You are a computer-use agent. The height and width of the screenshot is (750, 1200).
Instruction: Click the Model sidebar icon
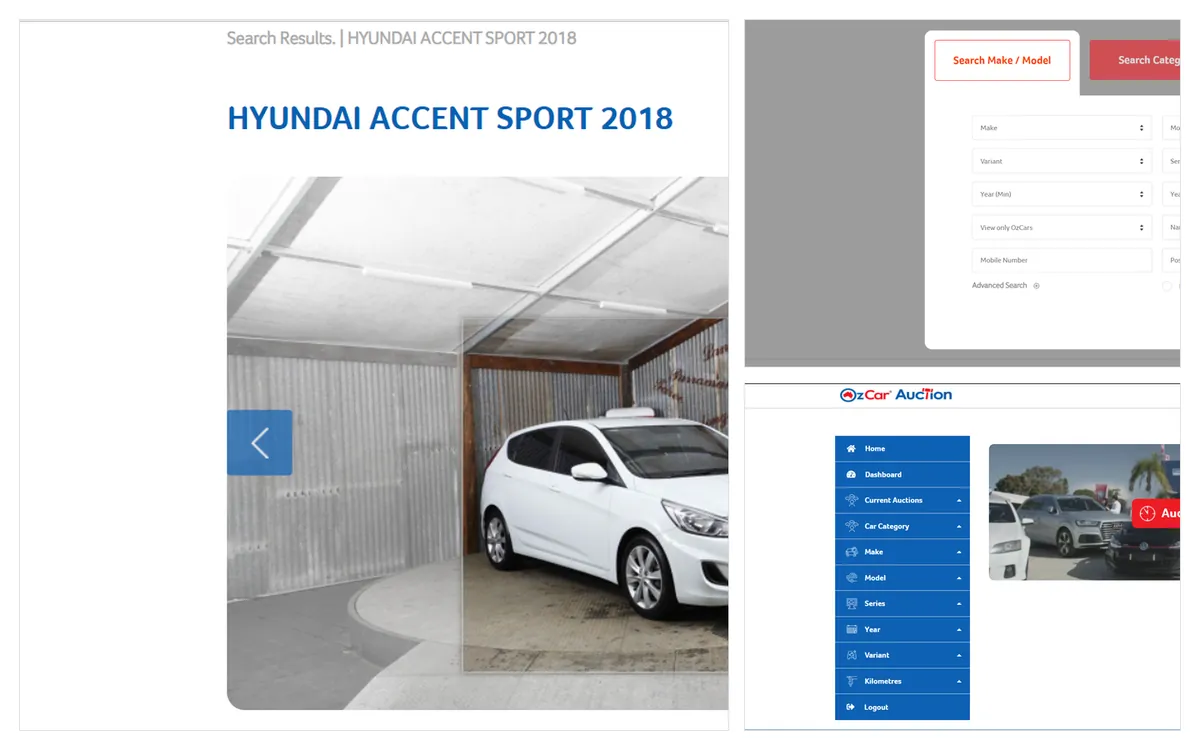(x=851, y=578)
